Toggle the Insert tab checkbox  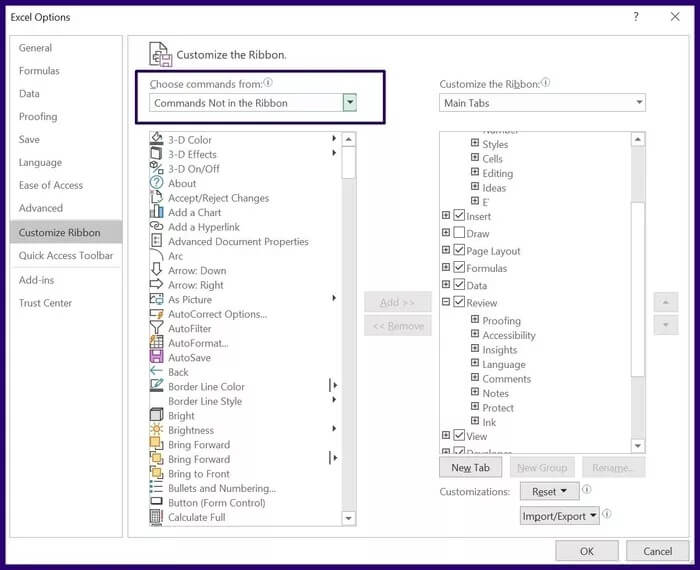coord(459,215)
